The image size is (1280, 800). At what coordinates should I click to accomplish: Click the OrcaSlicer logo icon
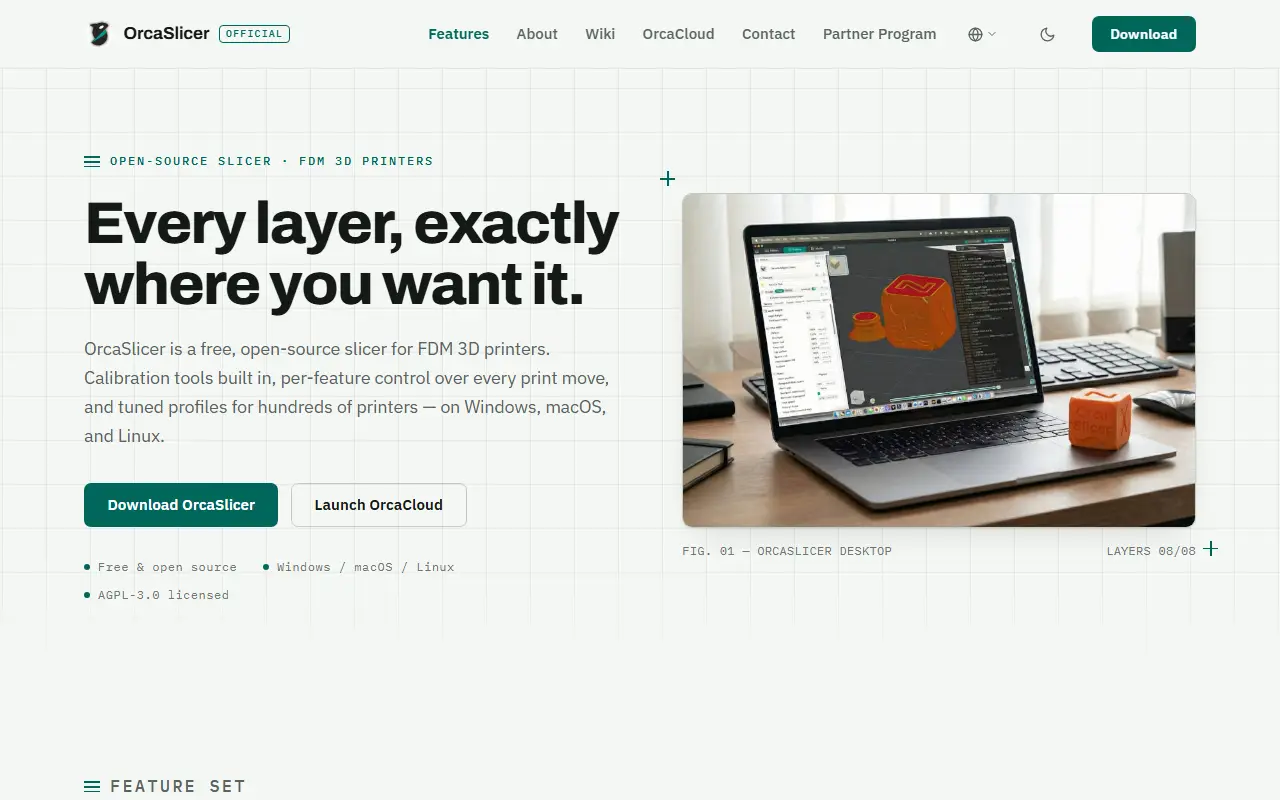coord(98,34)
